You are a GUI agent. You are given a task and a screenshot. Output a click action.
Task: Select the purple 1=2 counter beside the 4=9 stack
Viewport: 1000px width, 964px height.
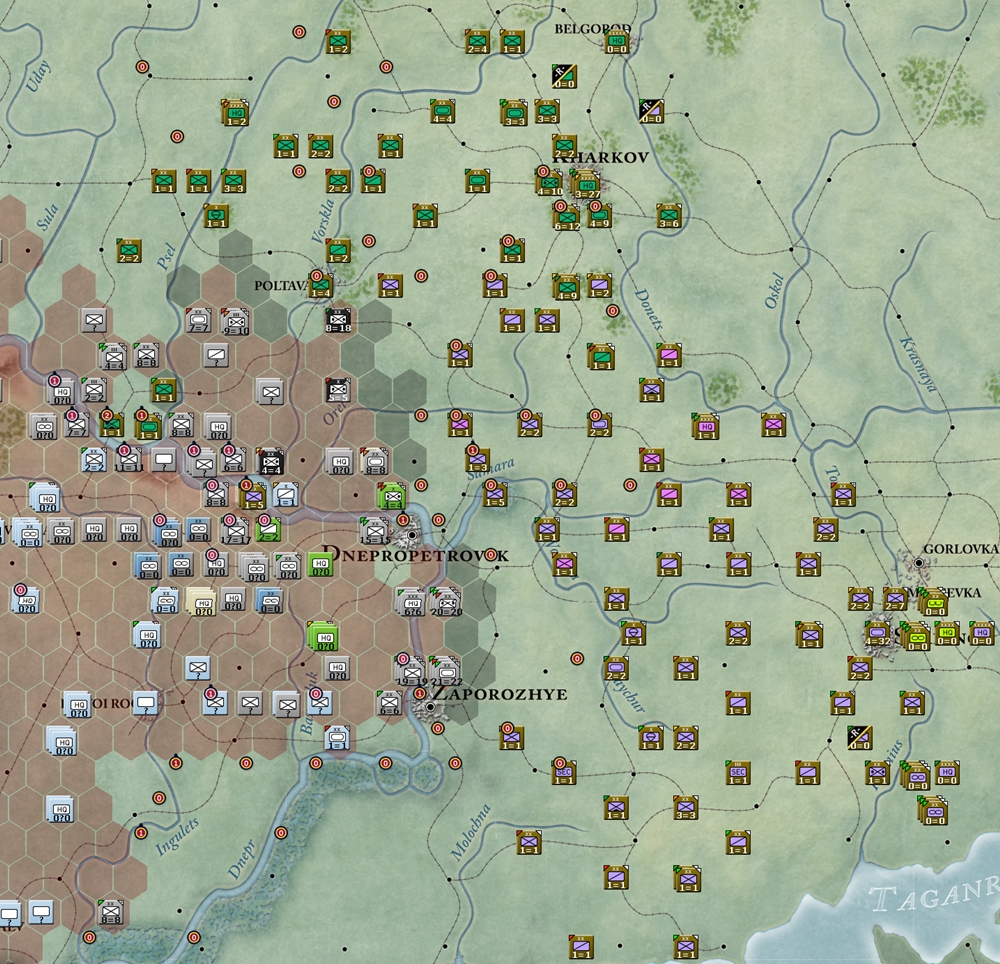pyautogui.click(x=599, y=286)
